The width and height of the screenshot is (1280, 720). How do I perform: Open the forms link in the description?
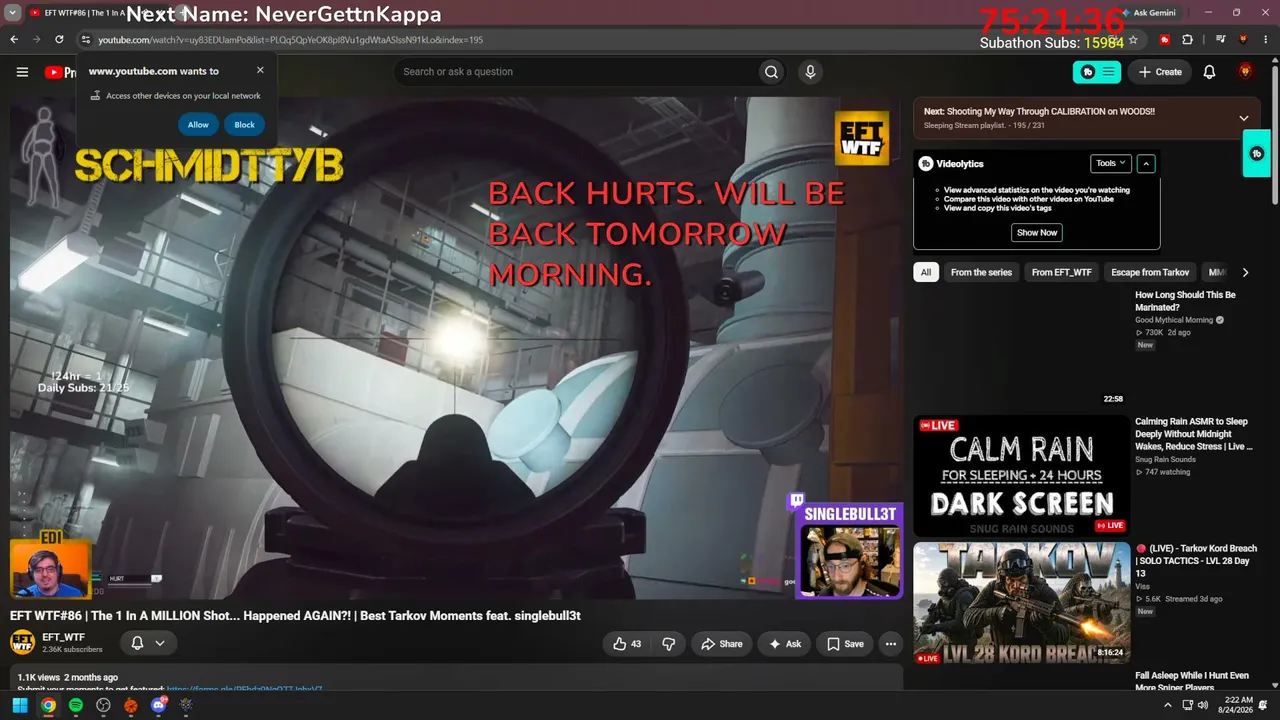(245, 688)
